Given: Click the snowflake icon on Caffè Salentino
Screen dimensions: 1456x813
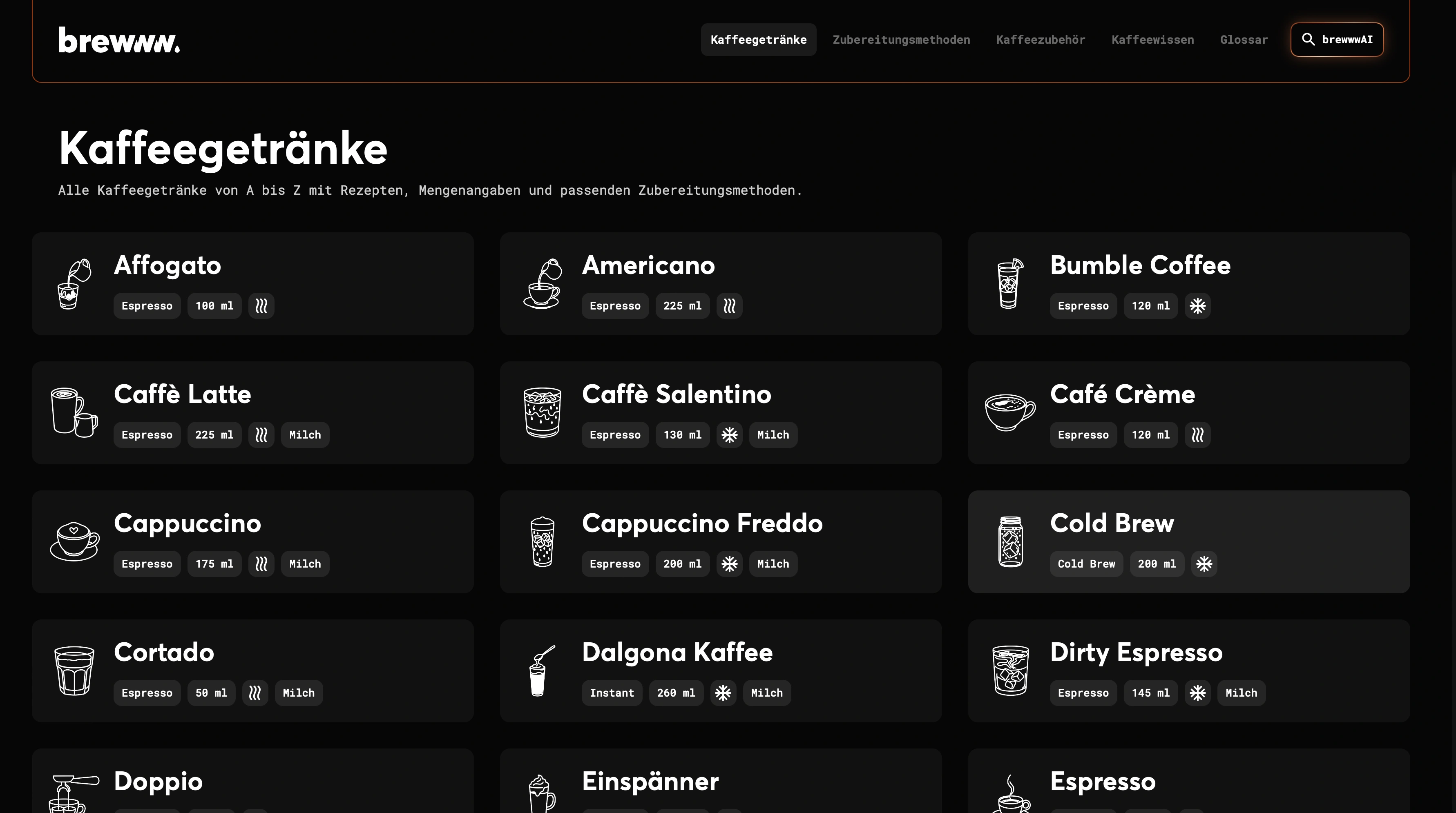Looking at the screenshot, I should point(730,434).
